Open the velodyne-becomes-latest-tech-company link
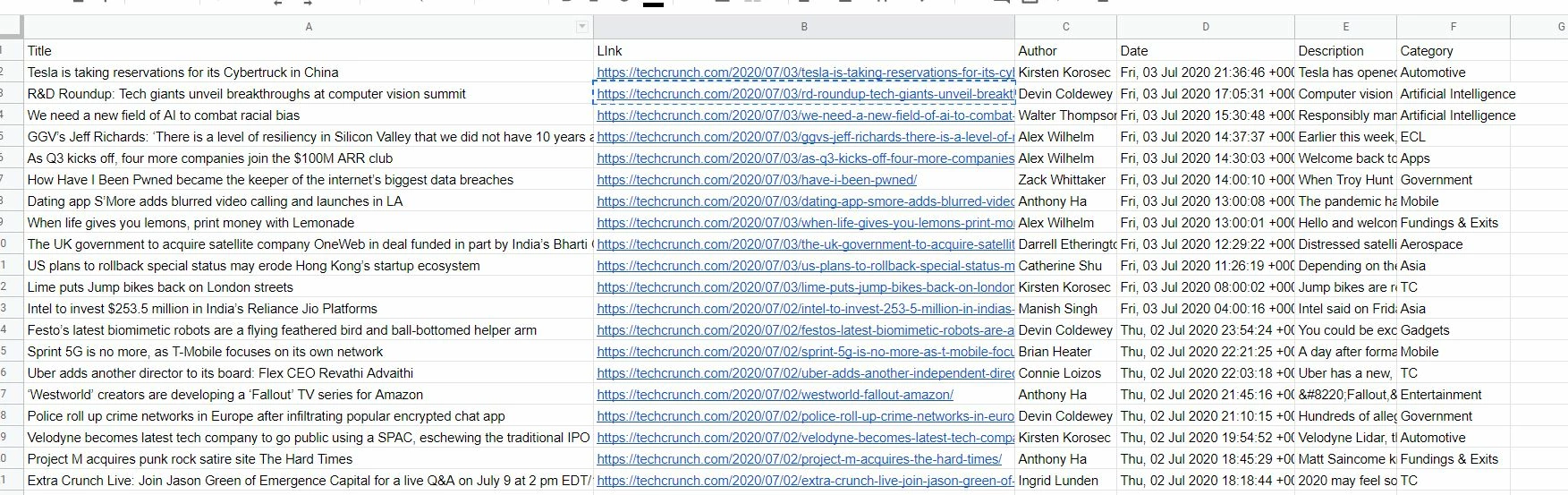This screenshot has height=495, width=1568. click(x=805, y=438)
